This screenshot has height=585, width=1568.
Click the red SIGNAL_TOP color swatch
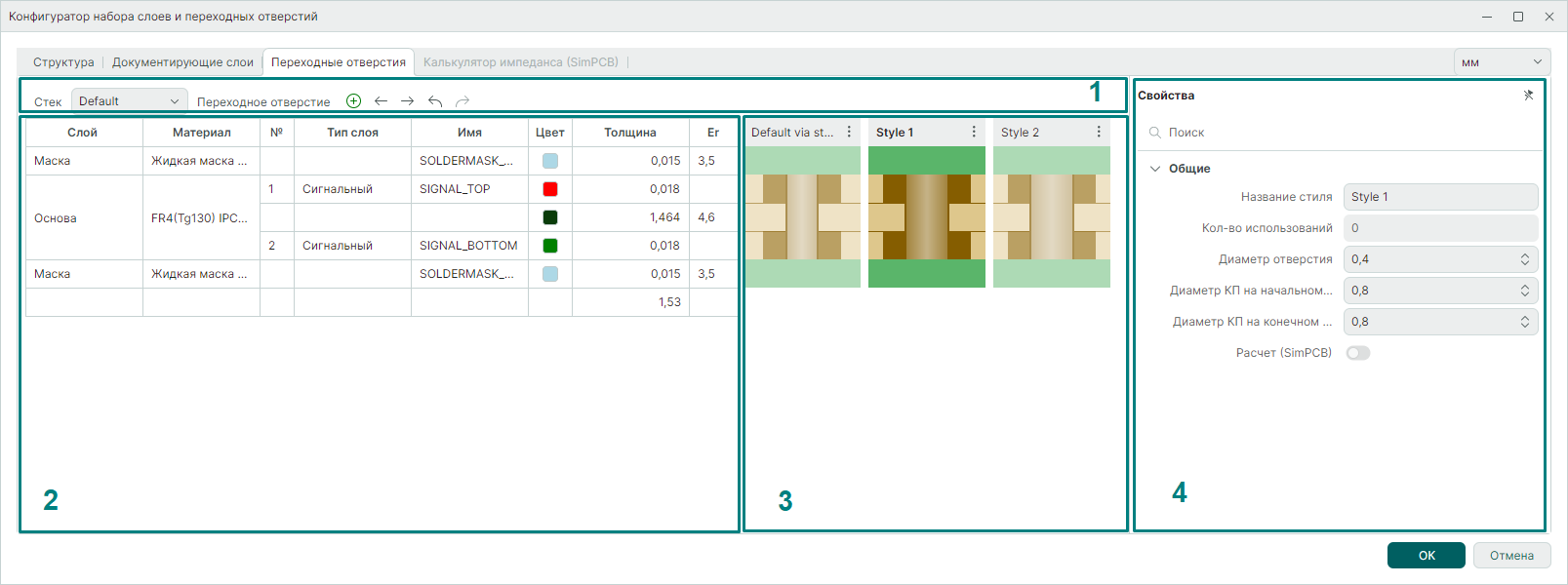550,189
